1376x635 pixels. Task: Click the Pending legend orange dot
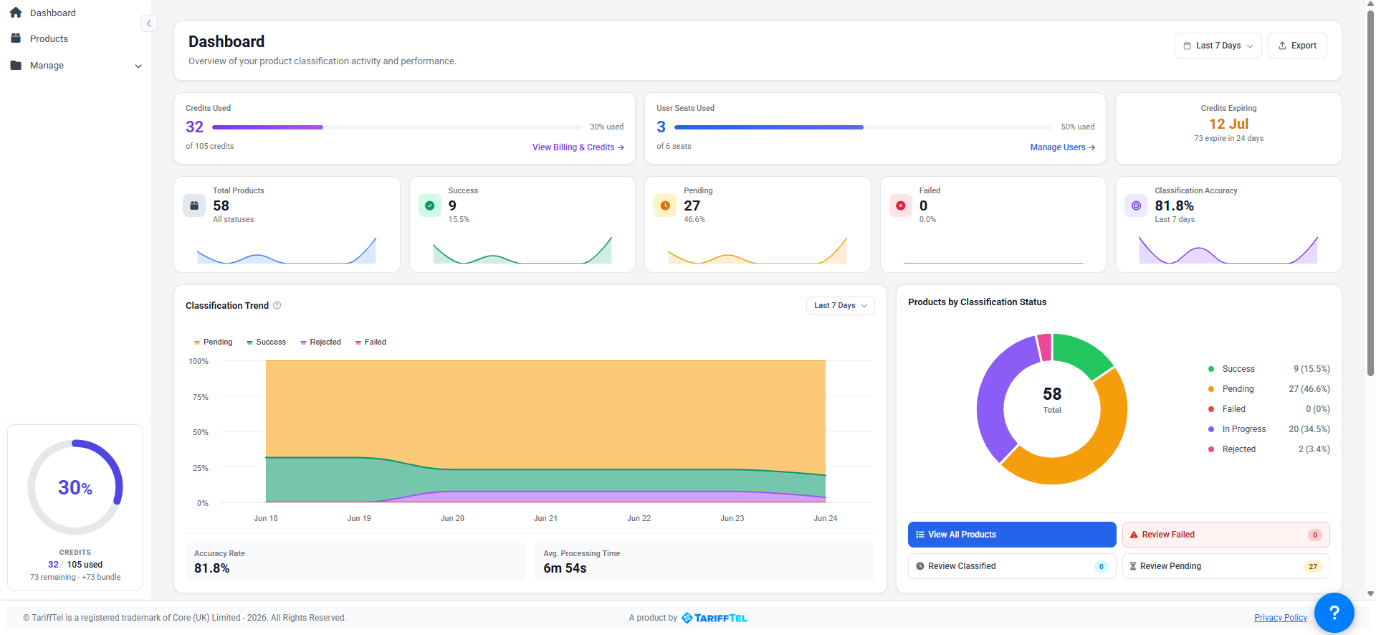pyautogui.click(x=1211, y=389)
